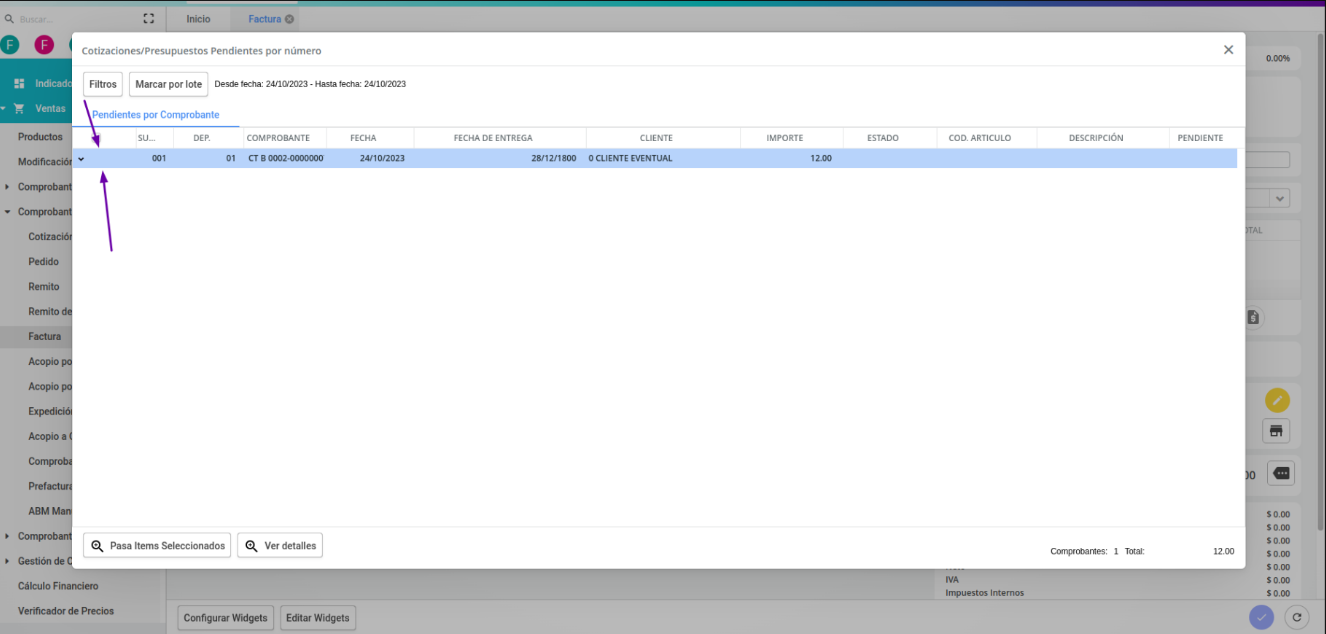Sort by COD. ARTICULO column header
Screen dimensions: 1326x634
click(980, 138)
